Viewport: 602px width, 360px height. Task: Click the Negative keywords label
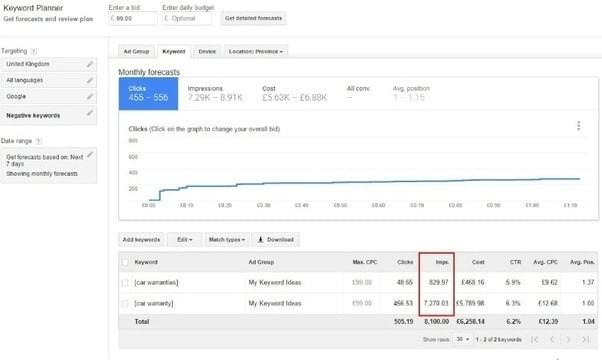33,116
